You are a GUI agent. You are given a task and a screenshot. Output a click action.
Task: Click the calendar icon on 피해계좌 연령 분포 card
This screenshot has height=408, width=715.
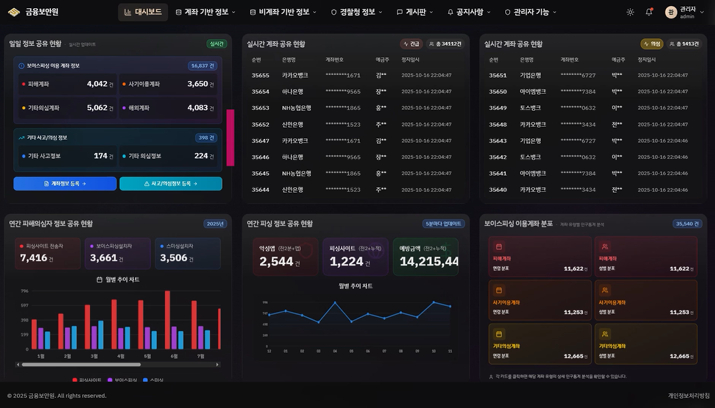(499, 247)
